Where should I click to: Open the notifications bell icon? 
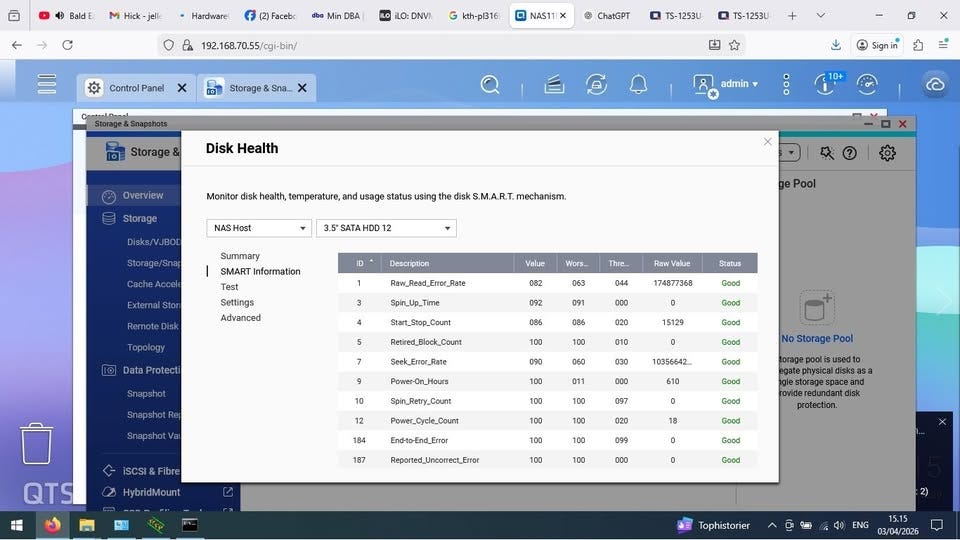coord(638,85)
